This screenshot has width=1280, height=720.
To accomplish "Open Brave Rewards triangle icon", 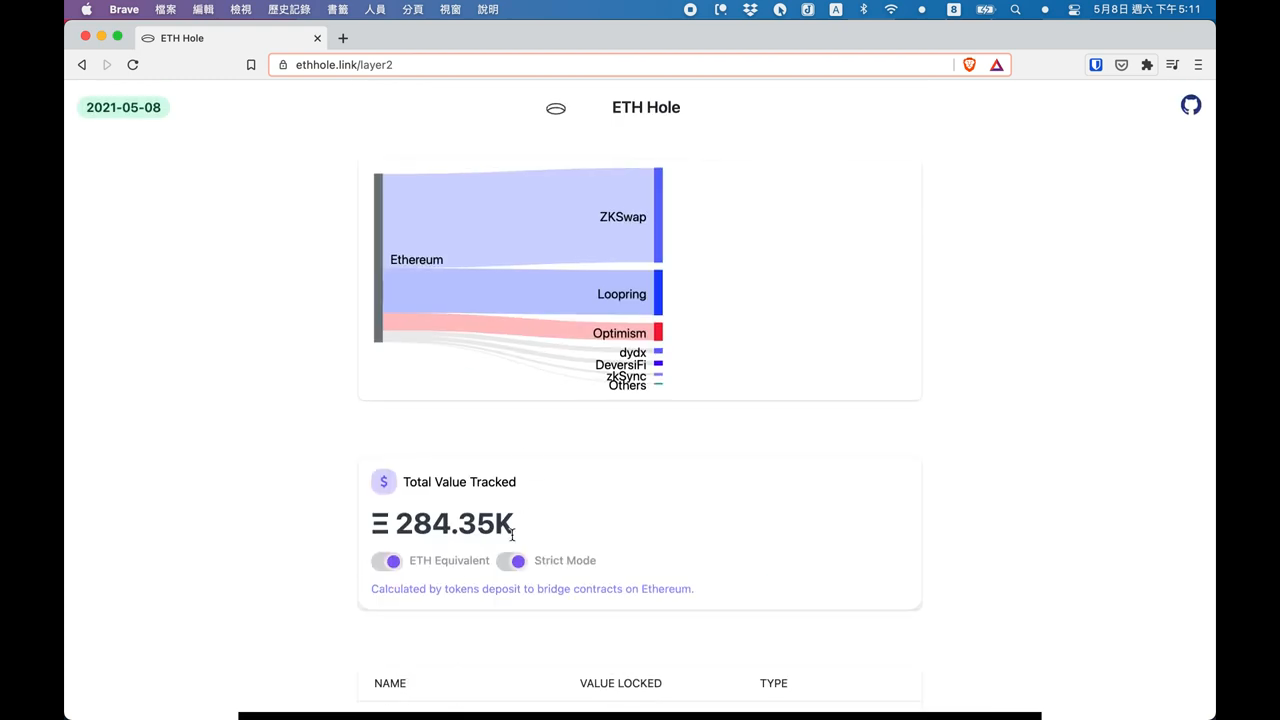I will (997, 65).
